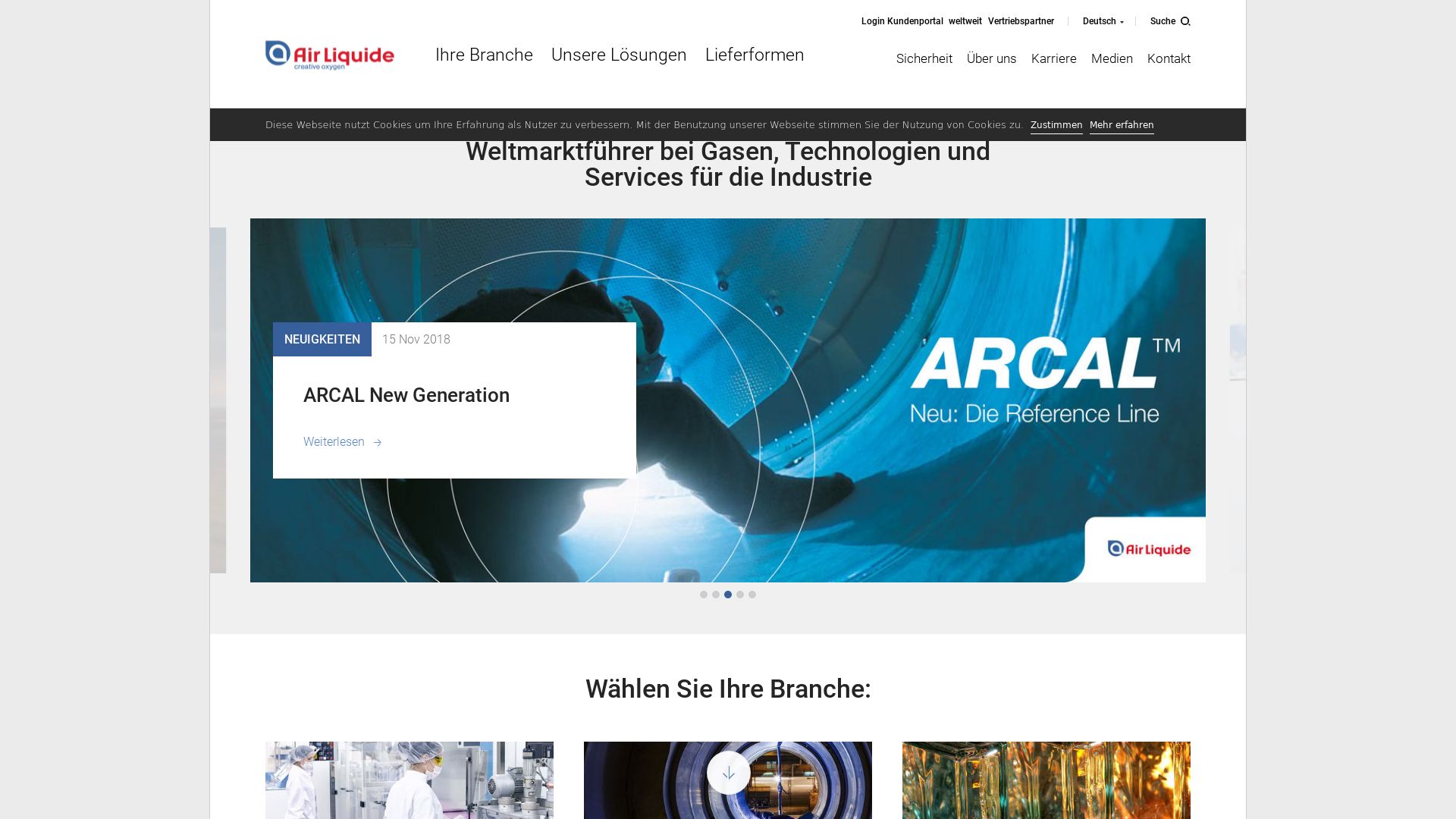1456x819 pixels.
Task: Click the next slide preview at right
Action: click(x=1238, y=400)
